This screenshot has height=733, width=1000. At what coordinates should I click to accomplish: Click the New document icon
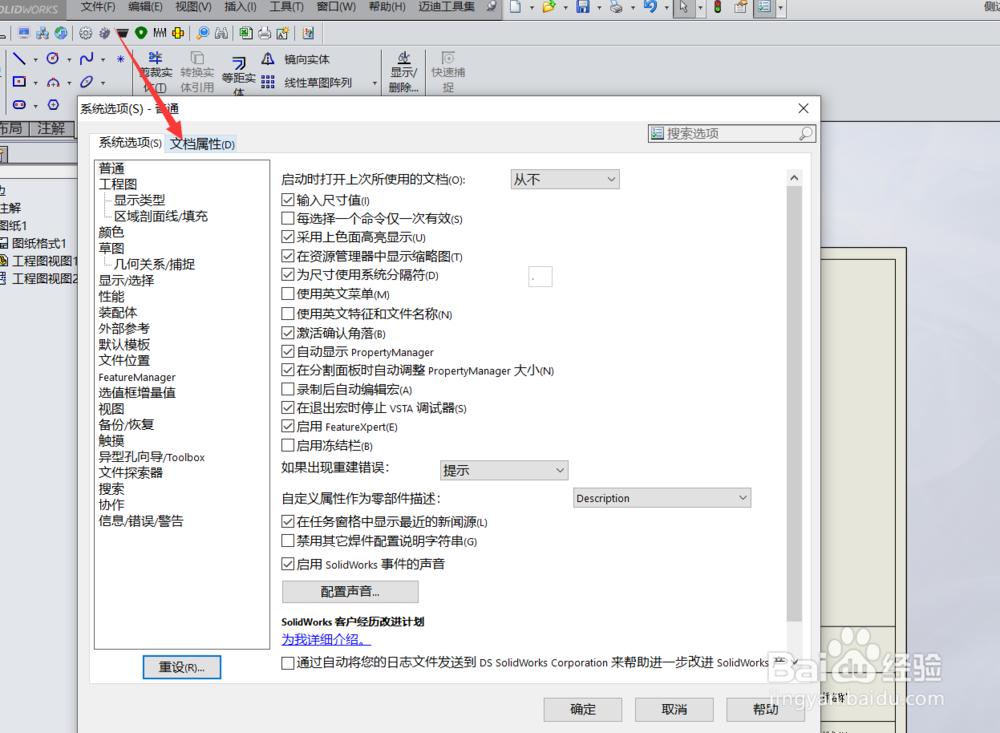[515, 7]
